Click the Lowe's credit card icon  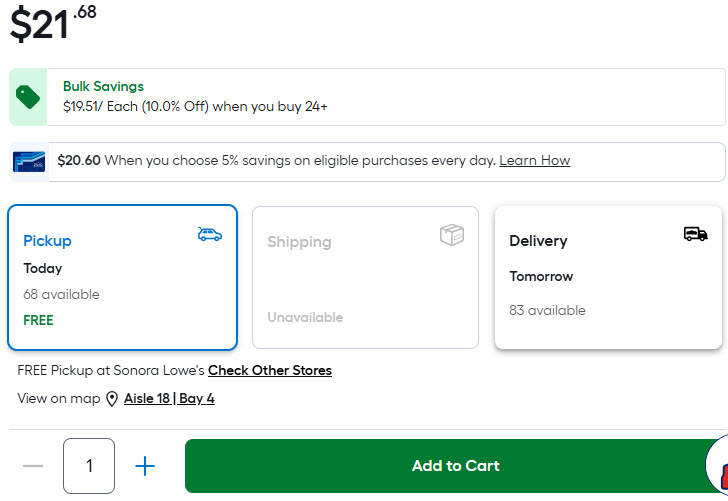27,161
